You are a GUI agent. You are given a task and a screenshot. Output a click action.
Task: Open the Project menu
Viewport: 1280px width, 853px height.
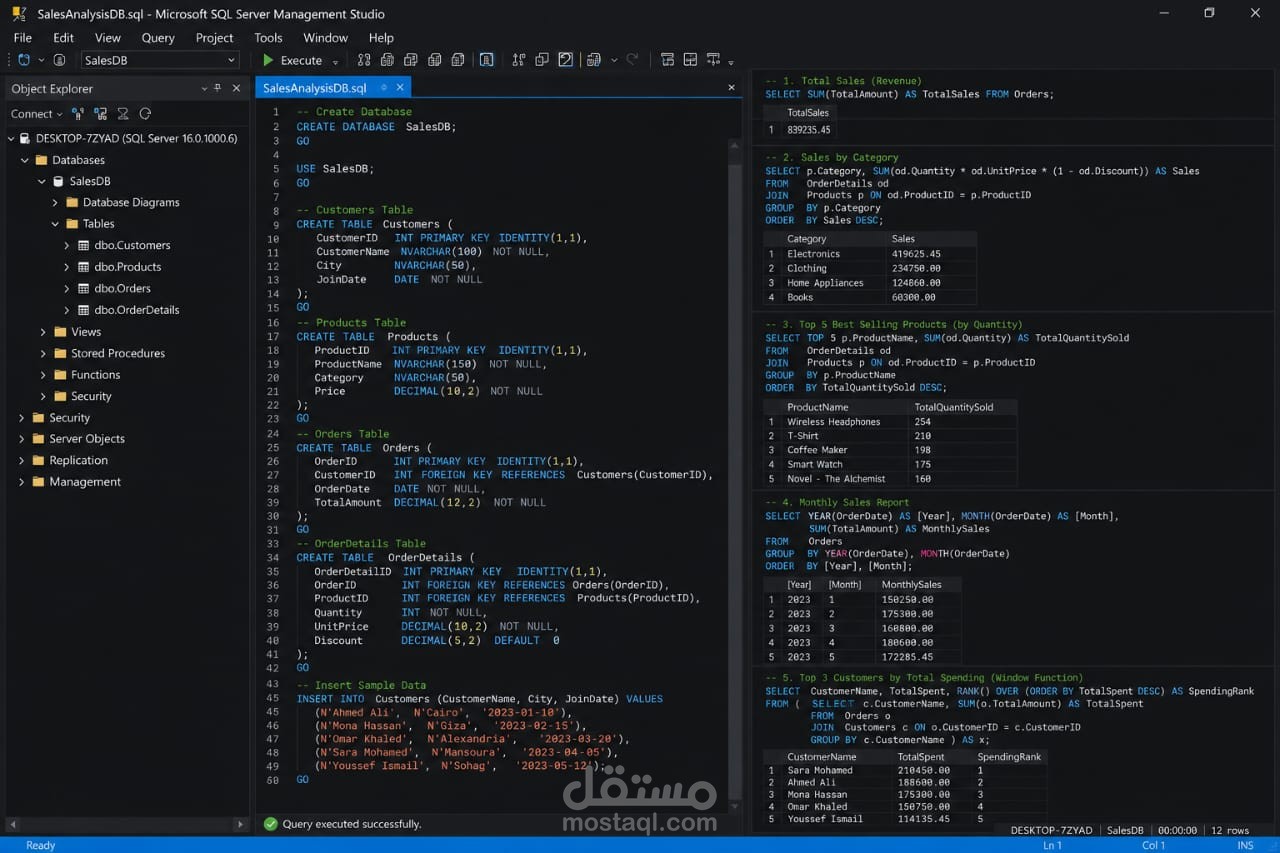point(214,37)
